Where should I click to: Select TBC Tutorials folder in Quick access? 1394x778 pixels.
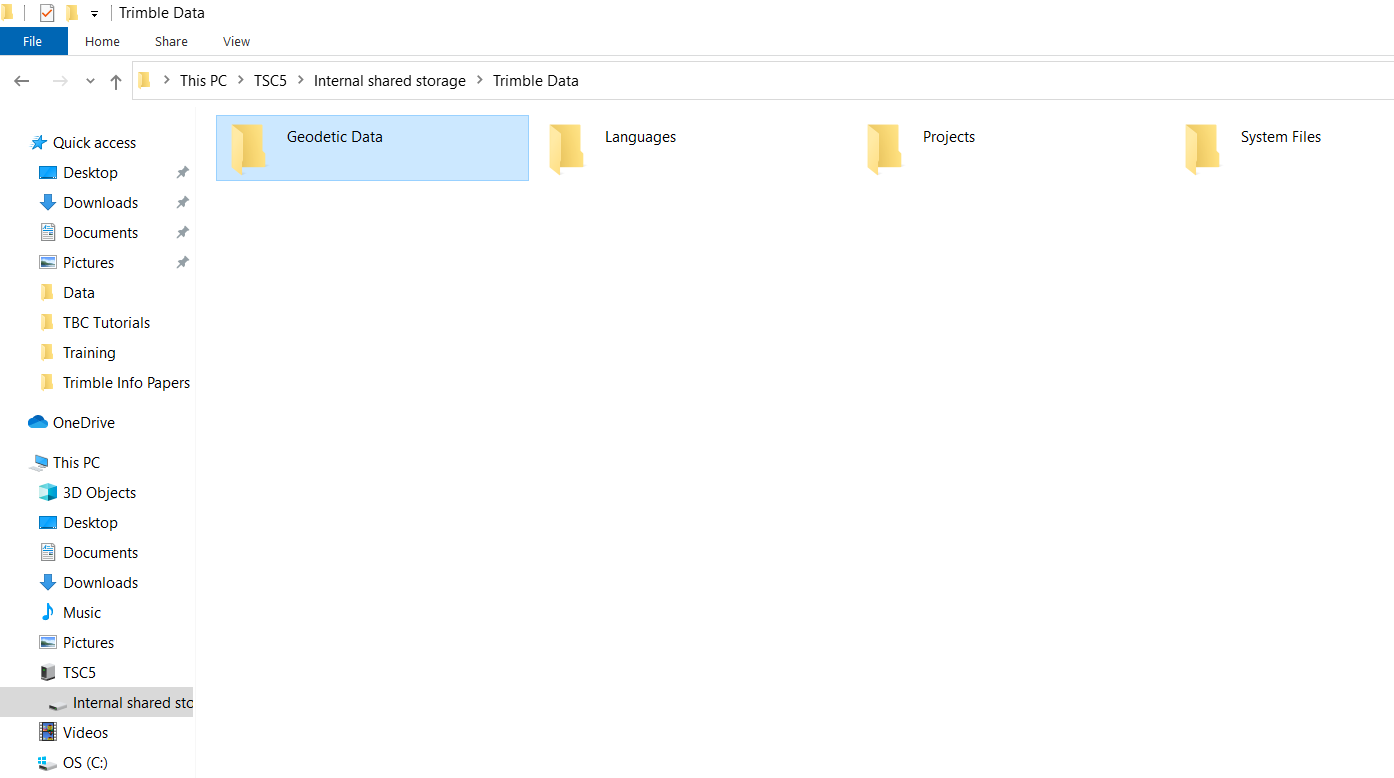point(106,322)
